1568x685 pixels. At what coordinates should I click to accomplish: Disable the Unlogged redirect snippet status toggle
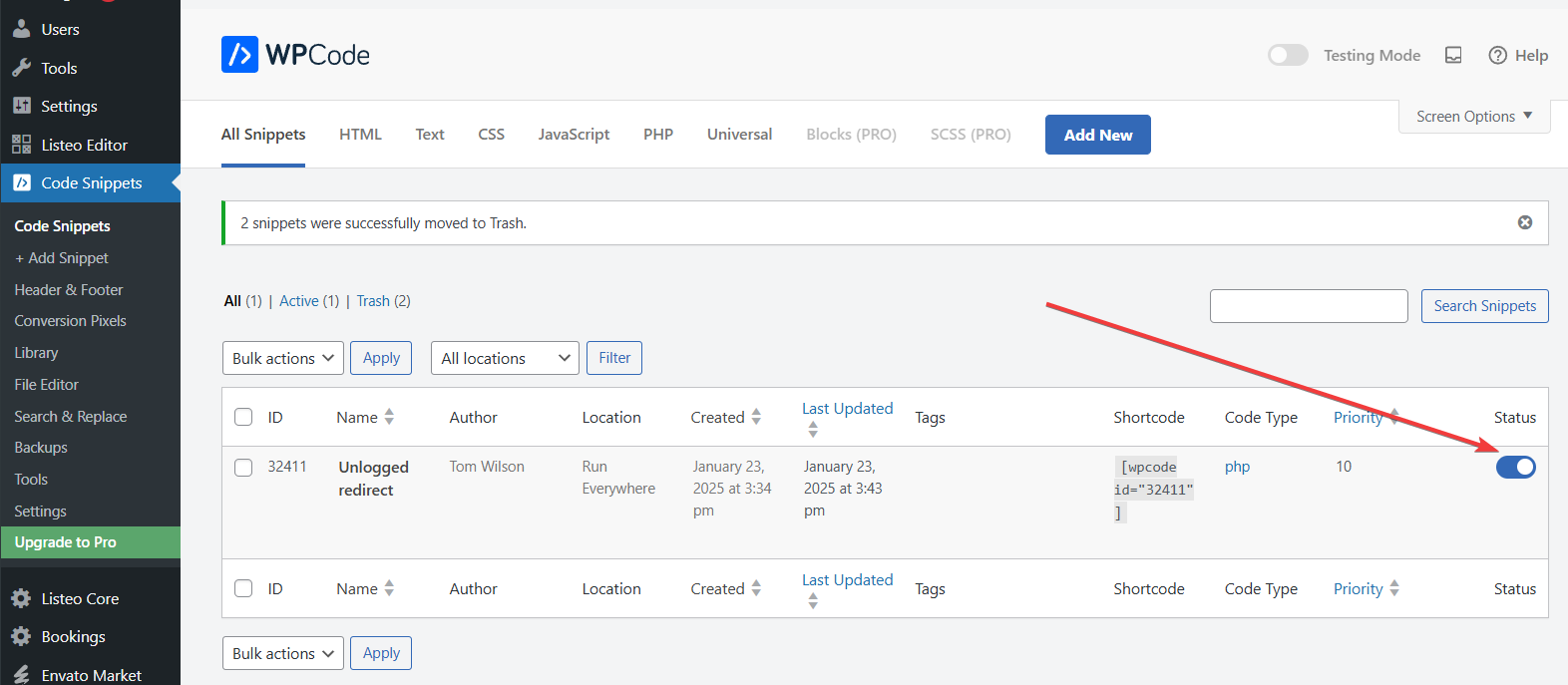click(1515, 467)
